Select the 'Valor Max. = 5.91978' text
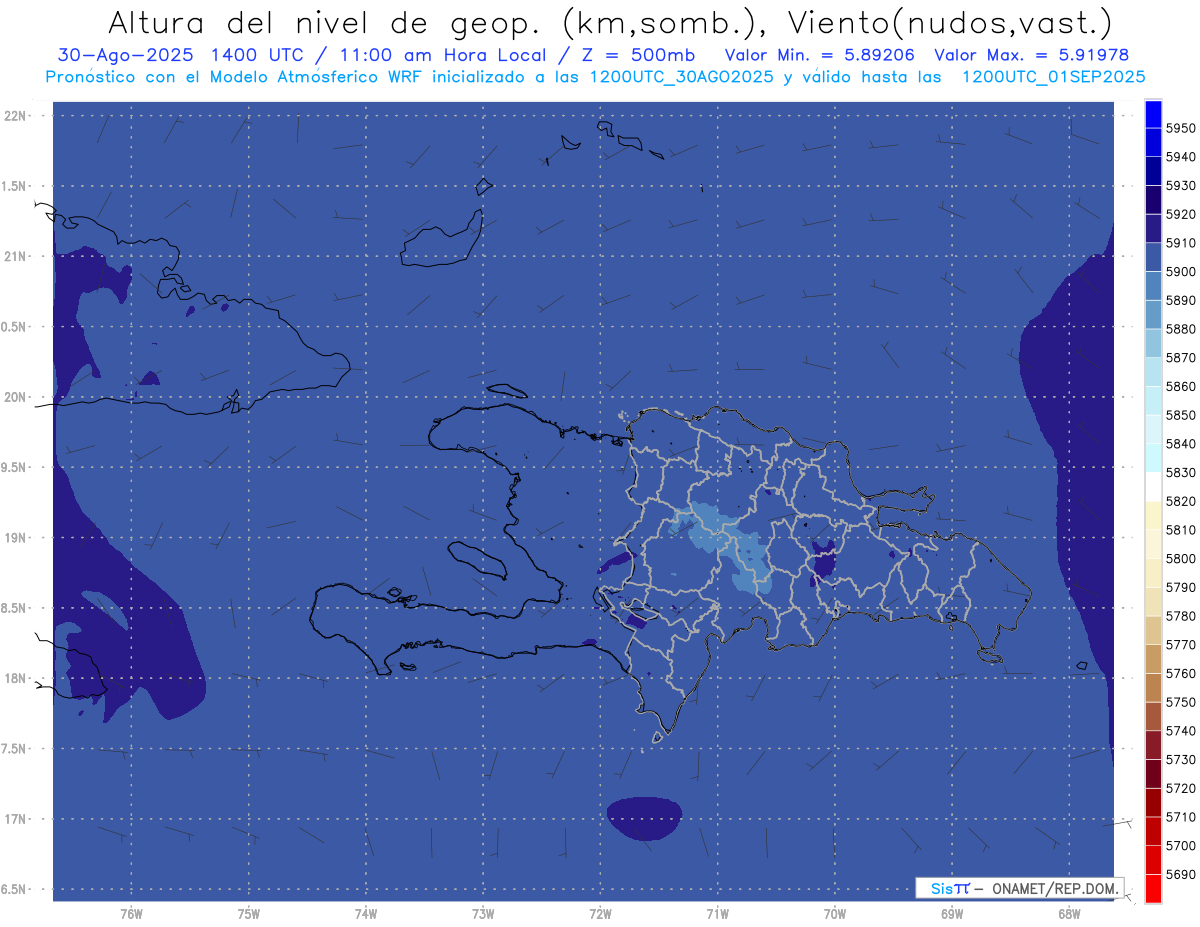The height and width of the screenshot is (927, 1200). pos(1031,55)
